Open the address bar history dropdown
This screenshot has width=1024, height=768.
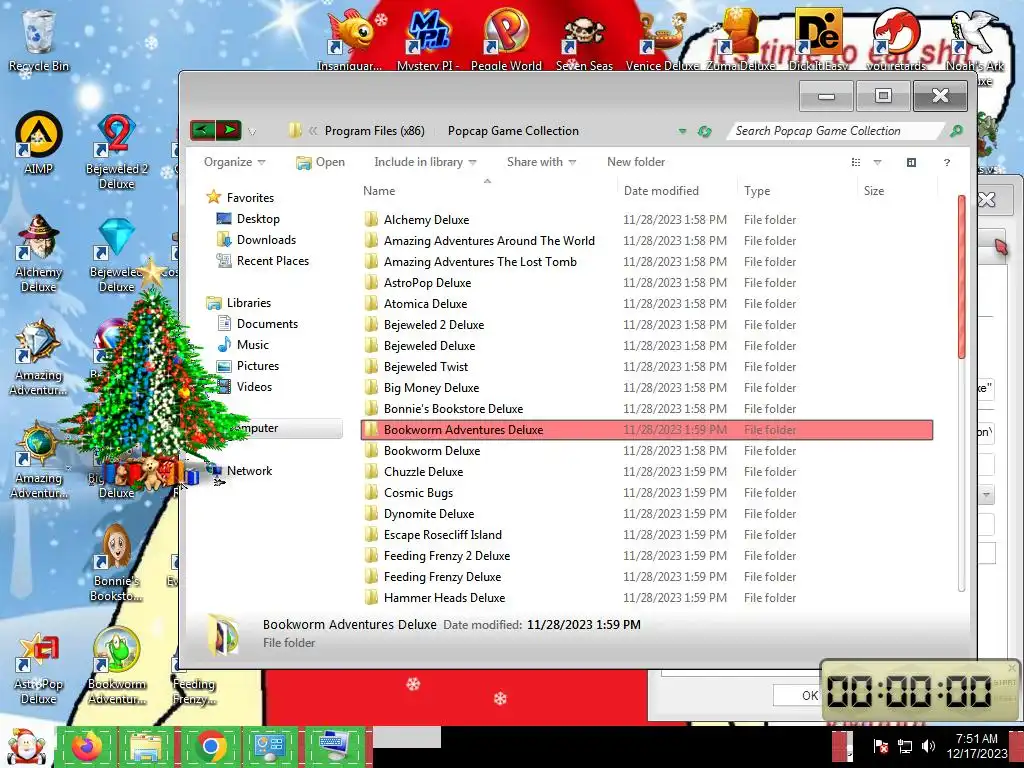(682, 131)
